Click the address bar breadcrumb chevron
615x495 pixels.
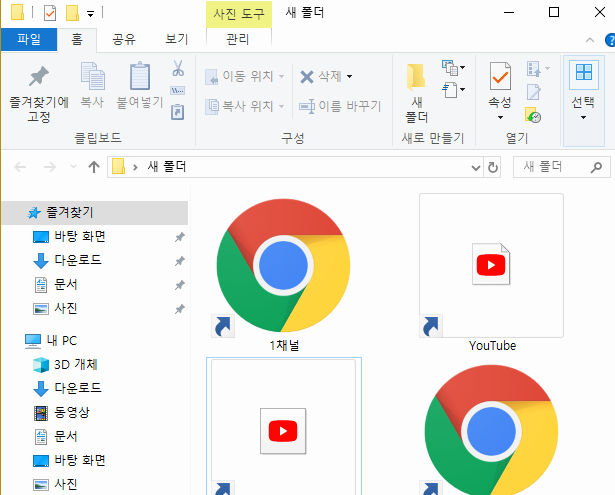coord(135,167)
